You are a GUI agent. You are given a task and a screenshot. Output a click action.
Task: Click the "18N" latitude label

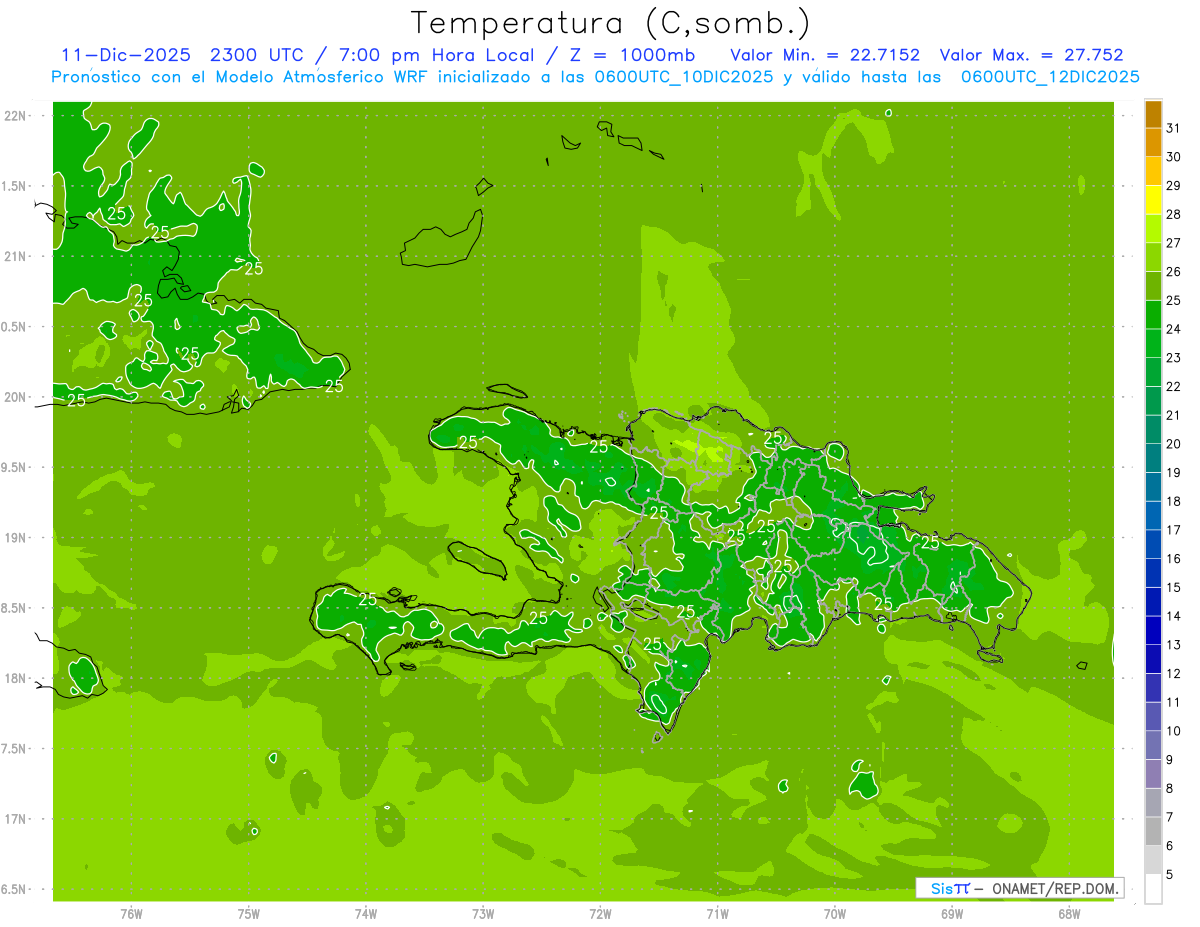pos(16,678)
